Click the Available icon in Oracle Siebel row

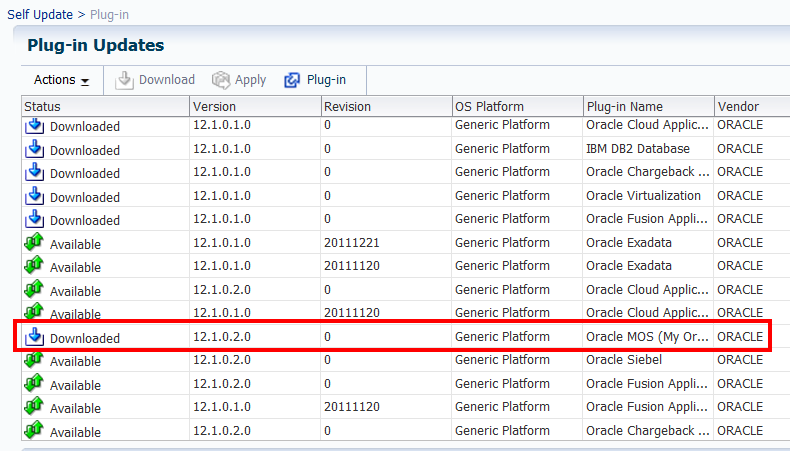tap(34, 360)
